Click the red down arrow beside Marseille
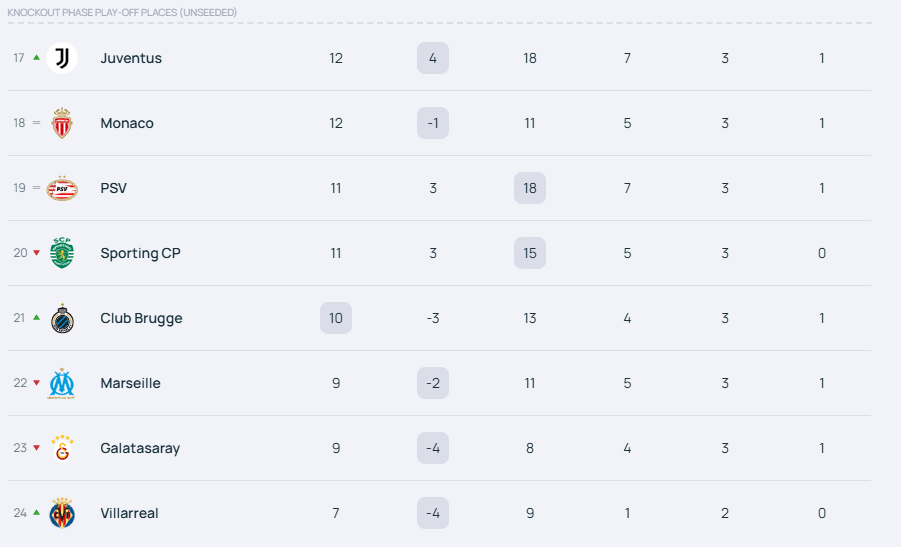 point(37,383)
